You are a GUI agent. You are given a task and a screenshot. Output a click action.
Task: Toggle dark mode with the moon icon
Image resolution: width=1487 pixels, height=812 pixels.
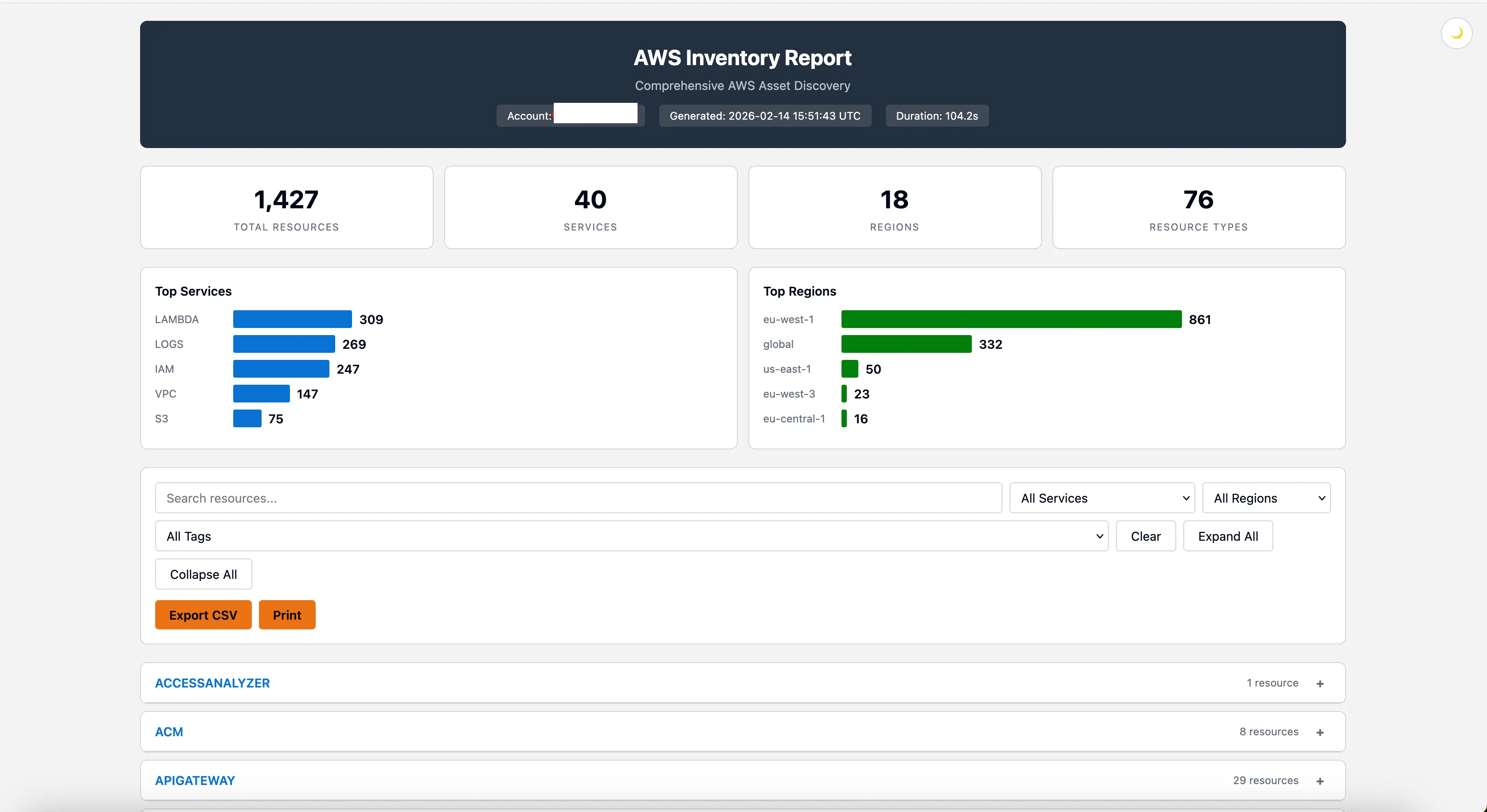[x=1456, y=33]
